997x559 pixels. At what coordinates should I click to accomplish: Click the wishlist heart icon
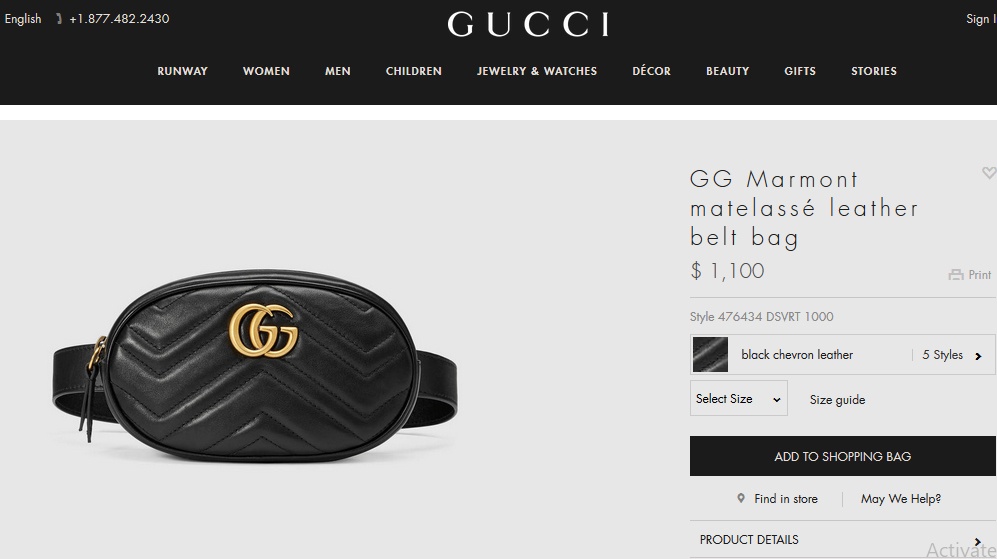989,172
